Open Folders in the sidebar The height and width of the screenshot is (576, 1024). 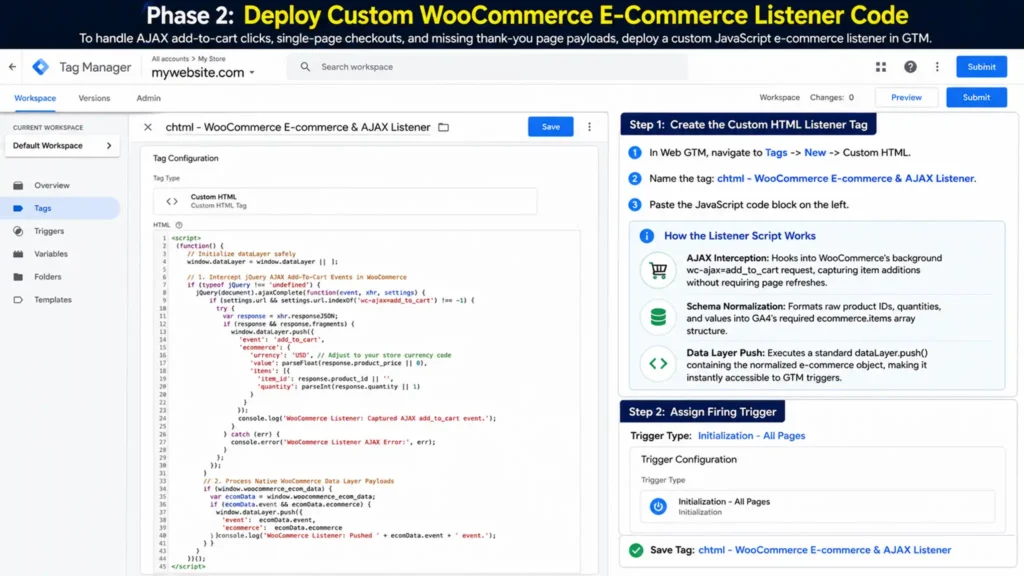click(x=48, y=277)
